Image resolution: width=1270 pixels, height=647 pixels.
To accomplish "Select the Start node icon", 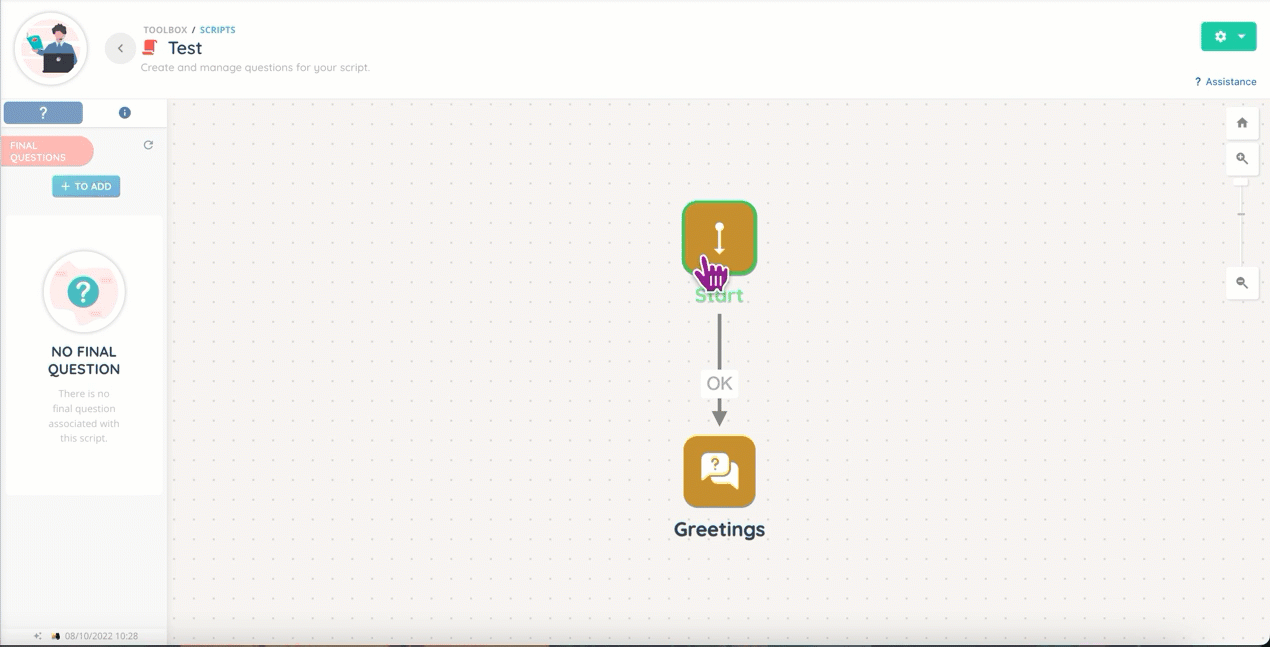I will point(719,238).
